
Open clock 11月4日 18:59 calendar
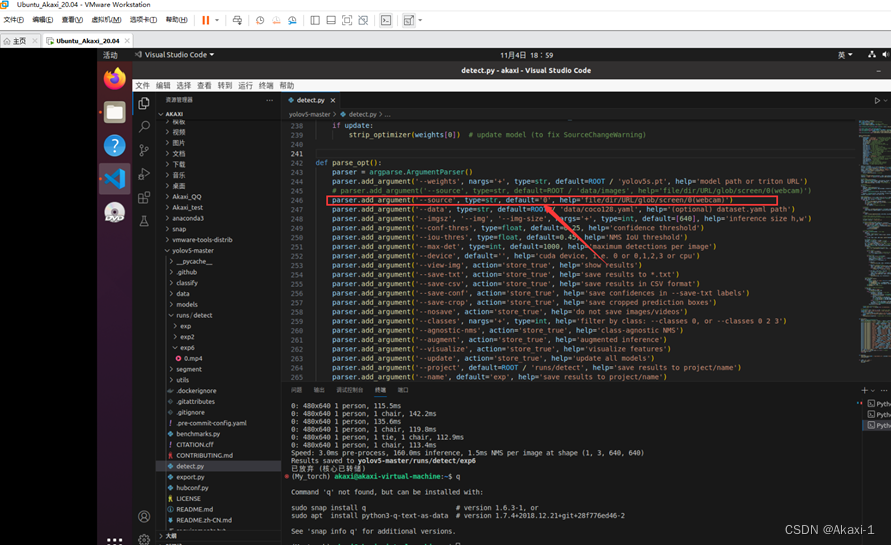(x=526, y=55)
